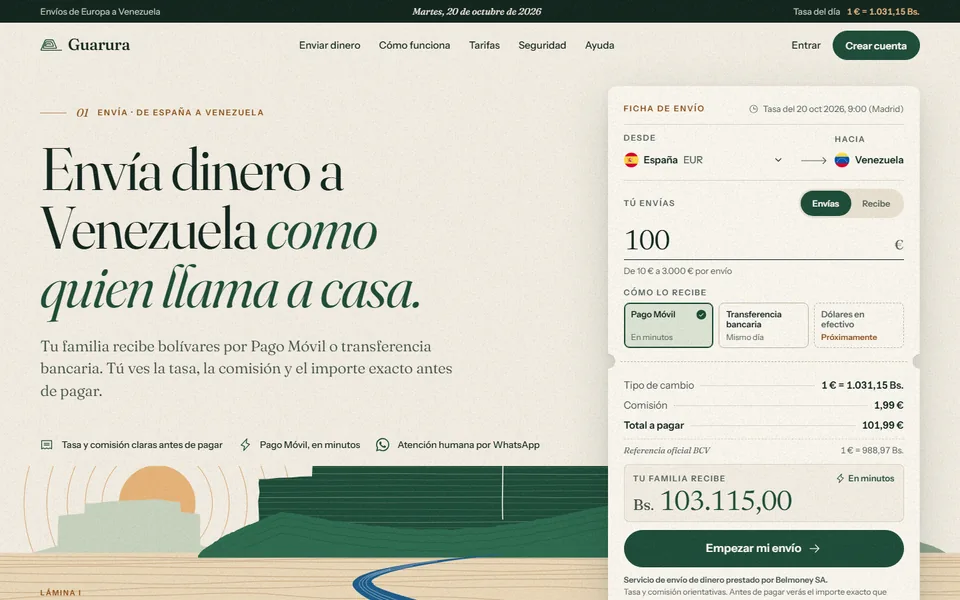This screenshot has height=600, width=960.
Task: Open Cómo funciona menu item
Action: pyautogui.click(x=414, y=45)
